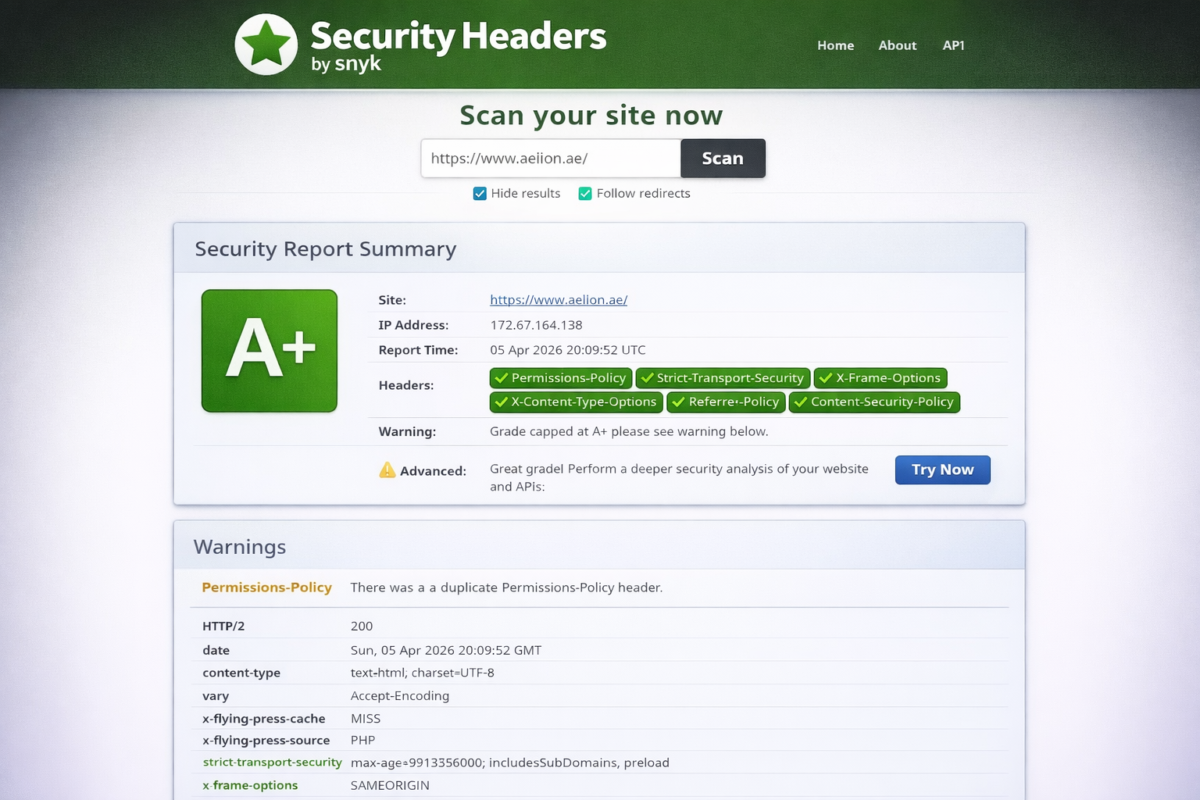
Task: Toggle the Hide results checkbox
Action: click(480, 193)
